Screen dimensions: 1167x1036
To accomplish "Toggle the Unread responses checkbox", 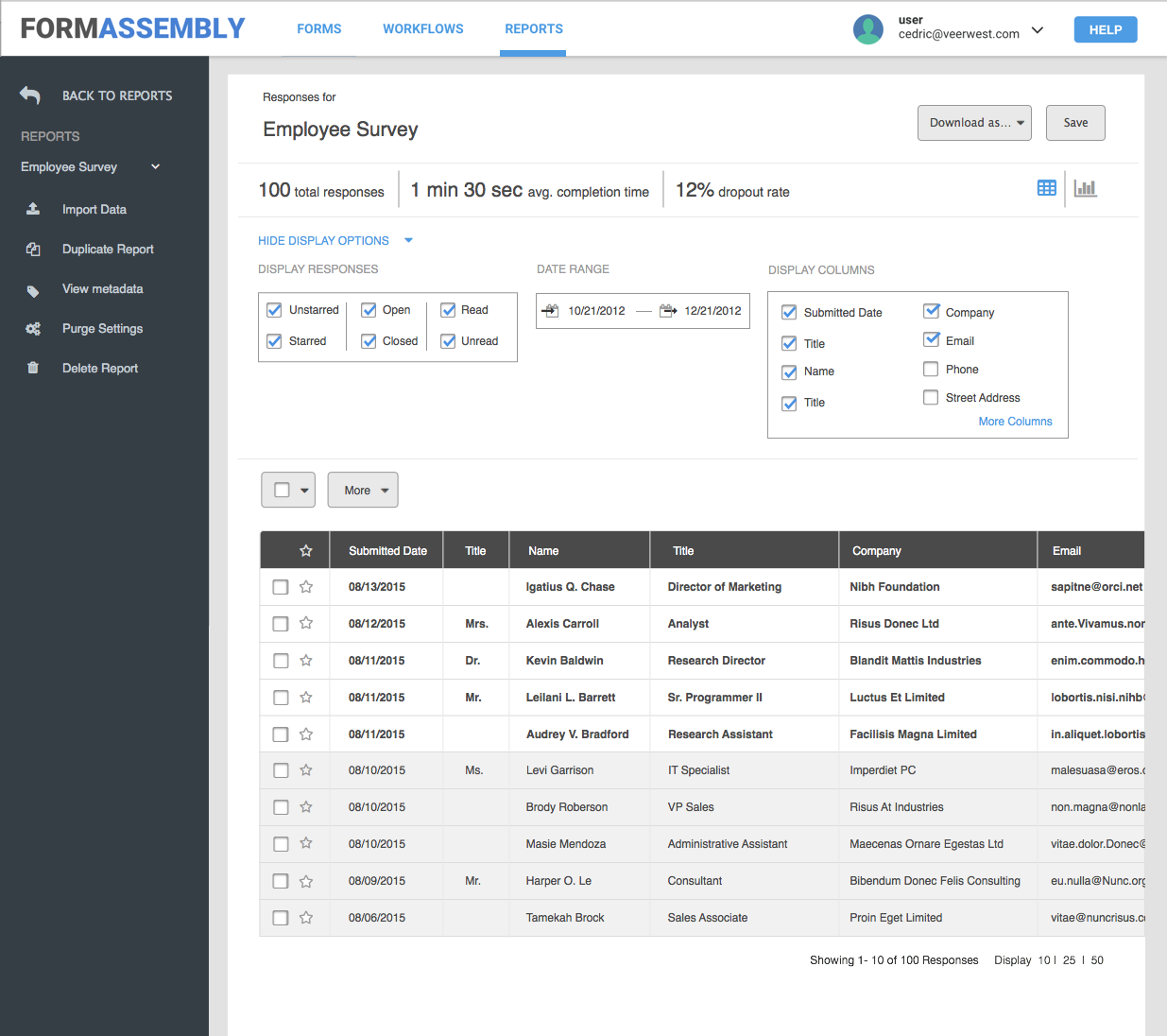I will click(448, 341).
